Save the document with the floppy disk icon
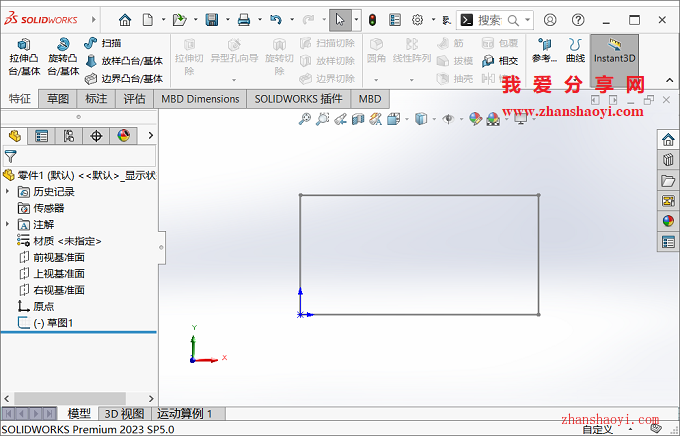This screenshot has width=680, height=436. 212,20
